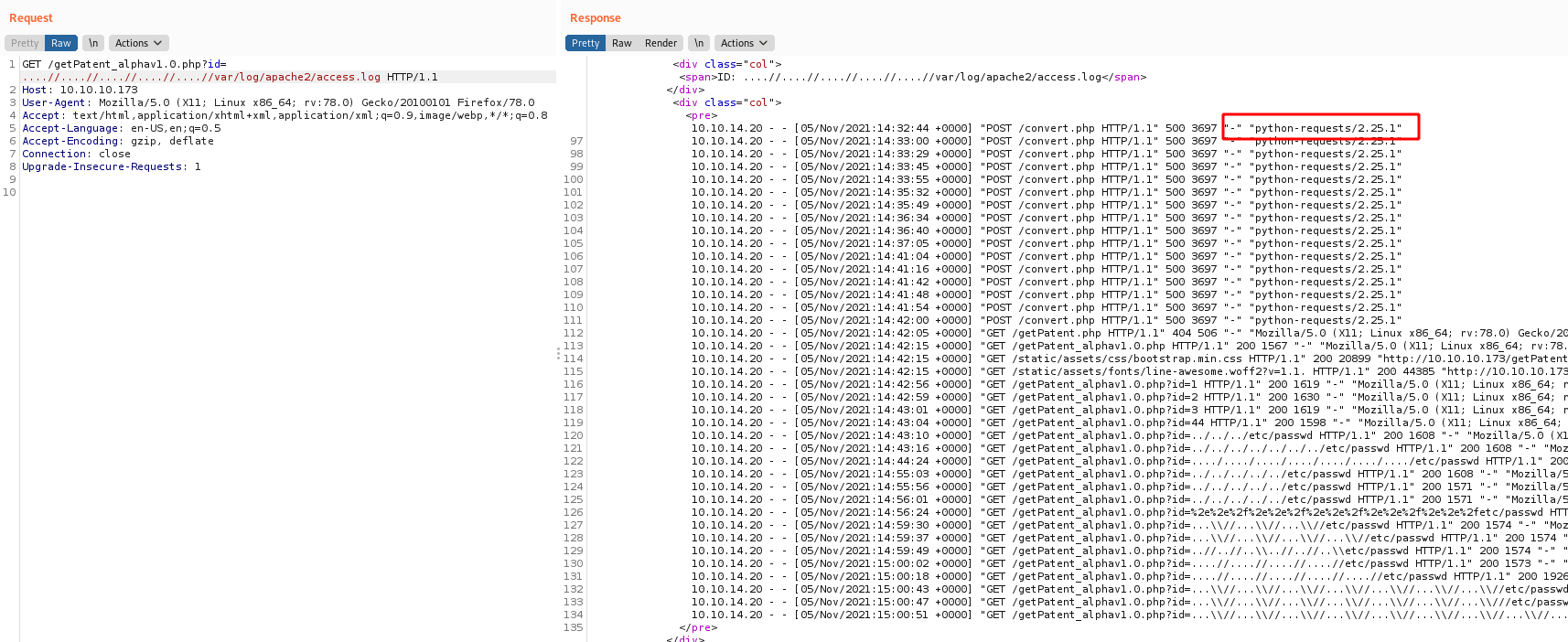The width and height of the screenshot is (1568, 642).
Task: Click the Host: 10.10.10.173 header
Action: click(x=81, y=90)
